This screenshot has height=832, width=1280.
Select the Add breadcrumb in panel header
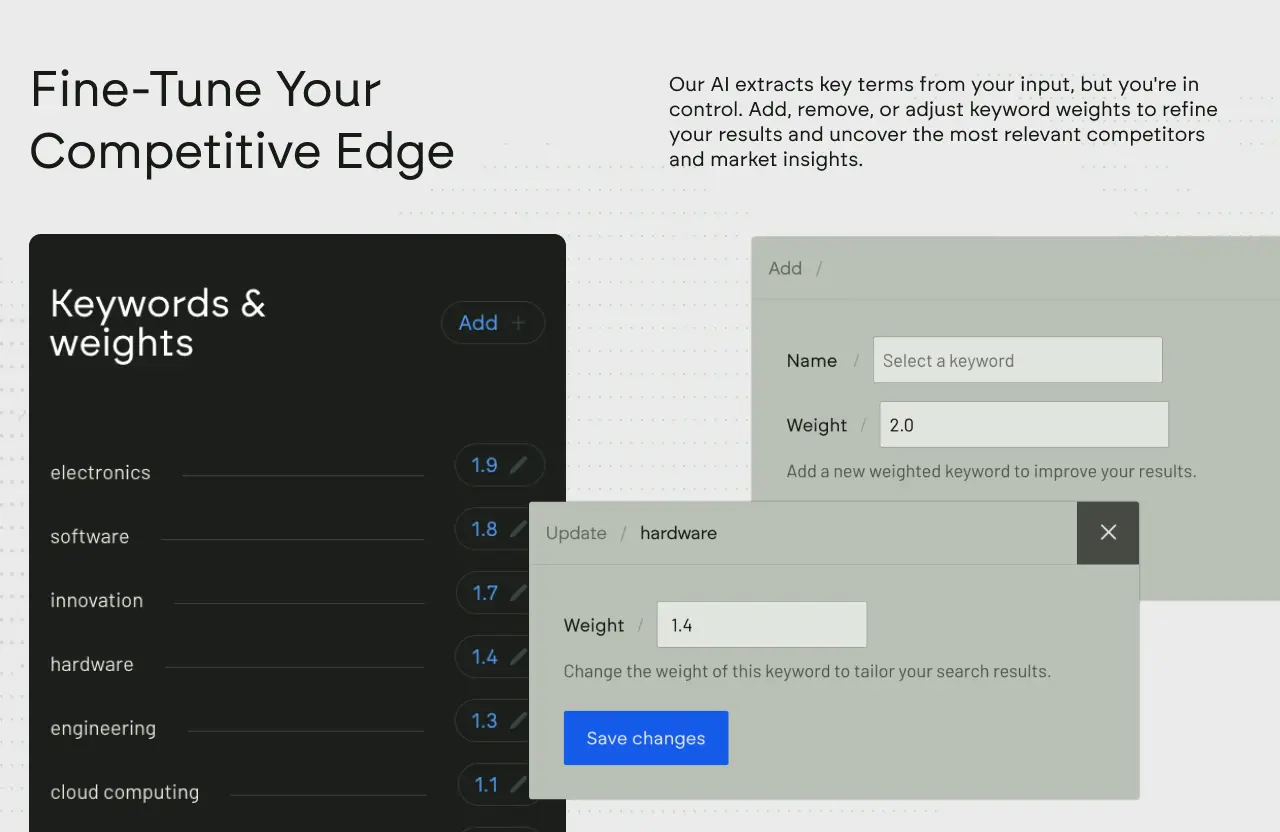(x=785, y=268)
